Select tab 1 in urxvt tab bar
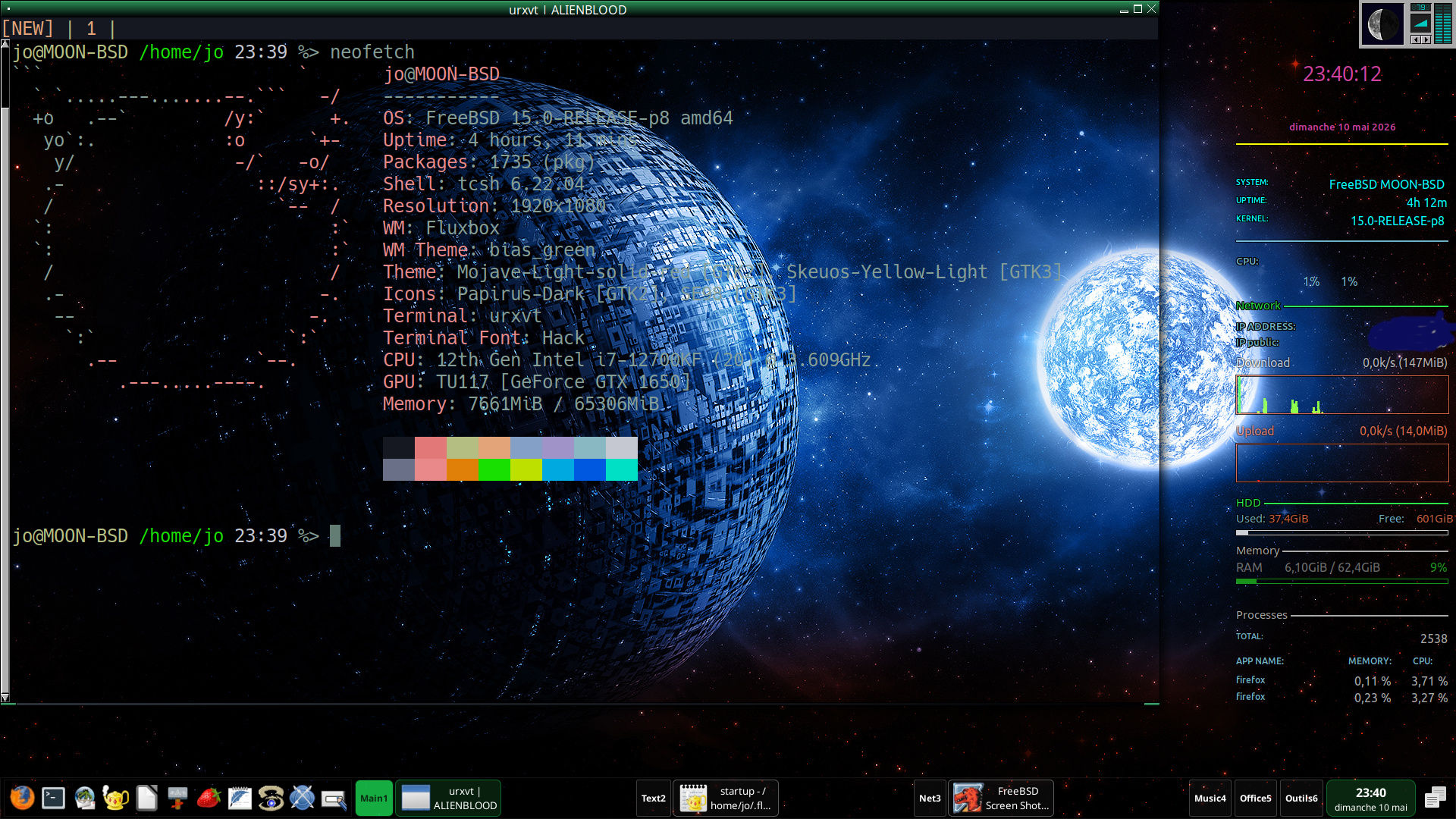Viewport: 1456px width, 819px height. (x=91, y=29)
